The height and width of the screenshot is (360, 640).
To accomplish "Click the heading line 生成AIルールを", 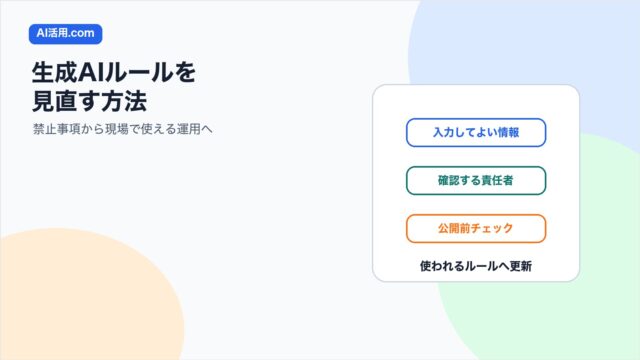I will [114, 72].
